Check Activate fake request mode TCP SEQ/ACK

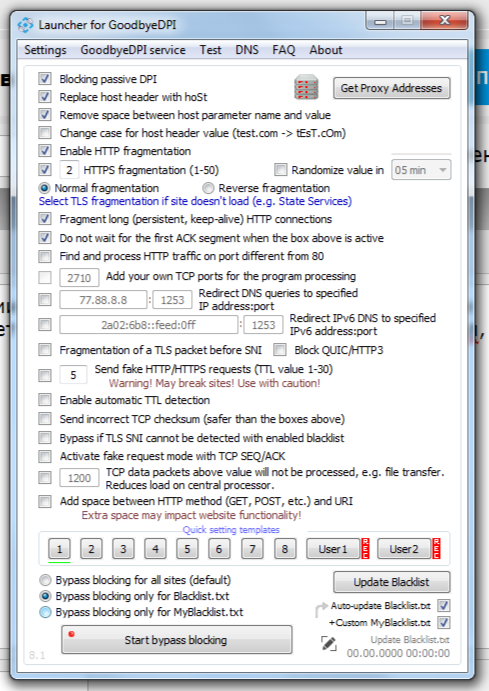[44, 456]
